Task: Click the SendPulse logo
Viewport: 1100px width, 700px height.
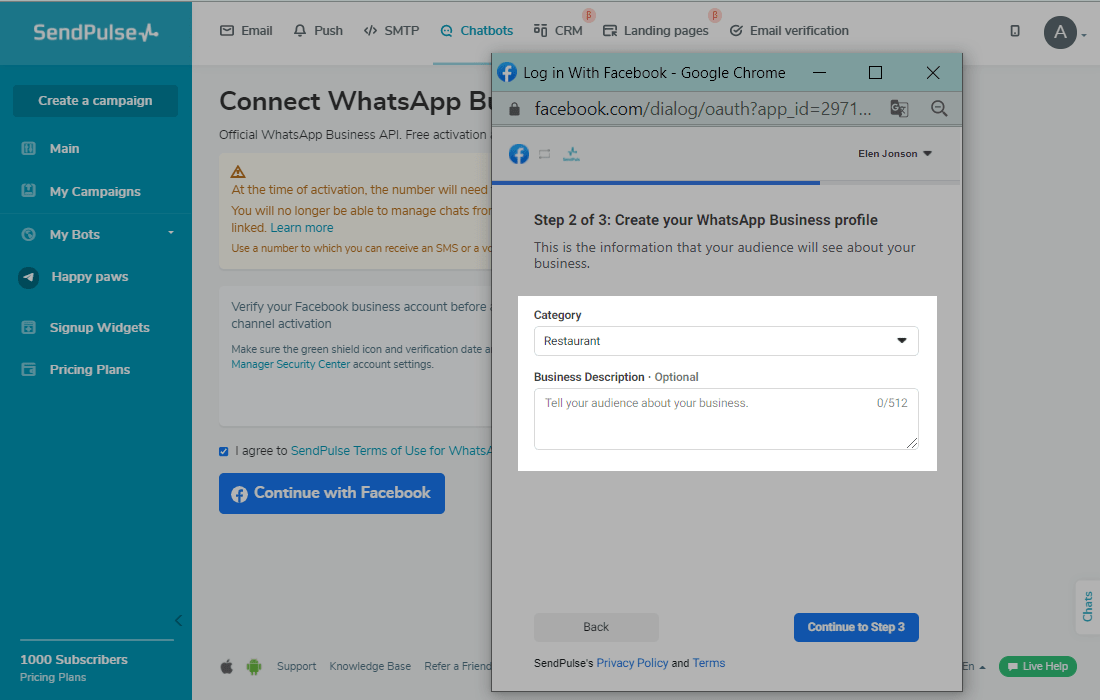Action: click(x=95, y=32)
